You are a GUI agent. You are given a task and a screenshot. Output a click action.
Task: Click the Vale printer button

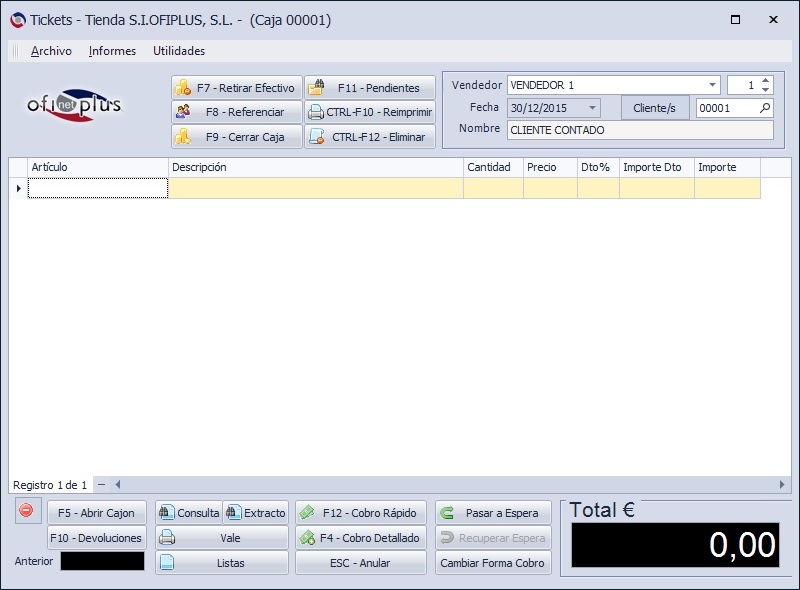coord(222,538)
